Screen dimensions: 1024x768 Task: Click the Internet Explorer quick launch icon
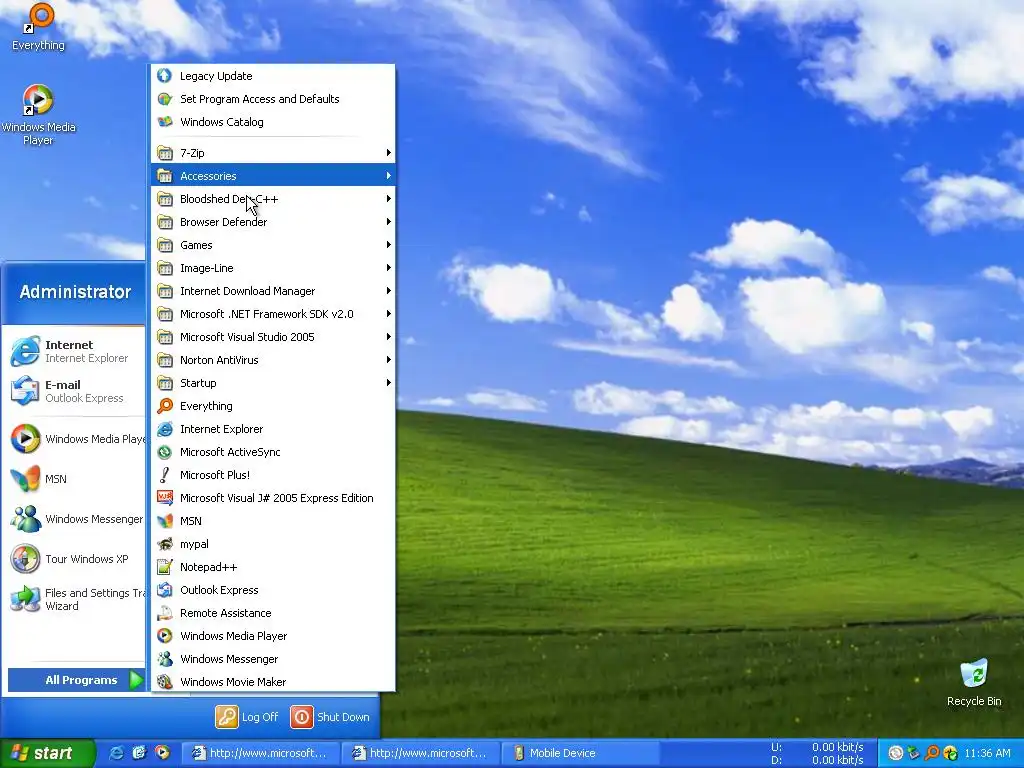(x=116, y=753)
